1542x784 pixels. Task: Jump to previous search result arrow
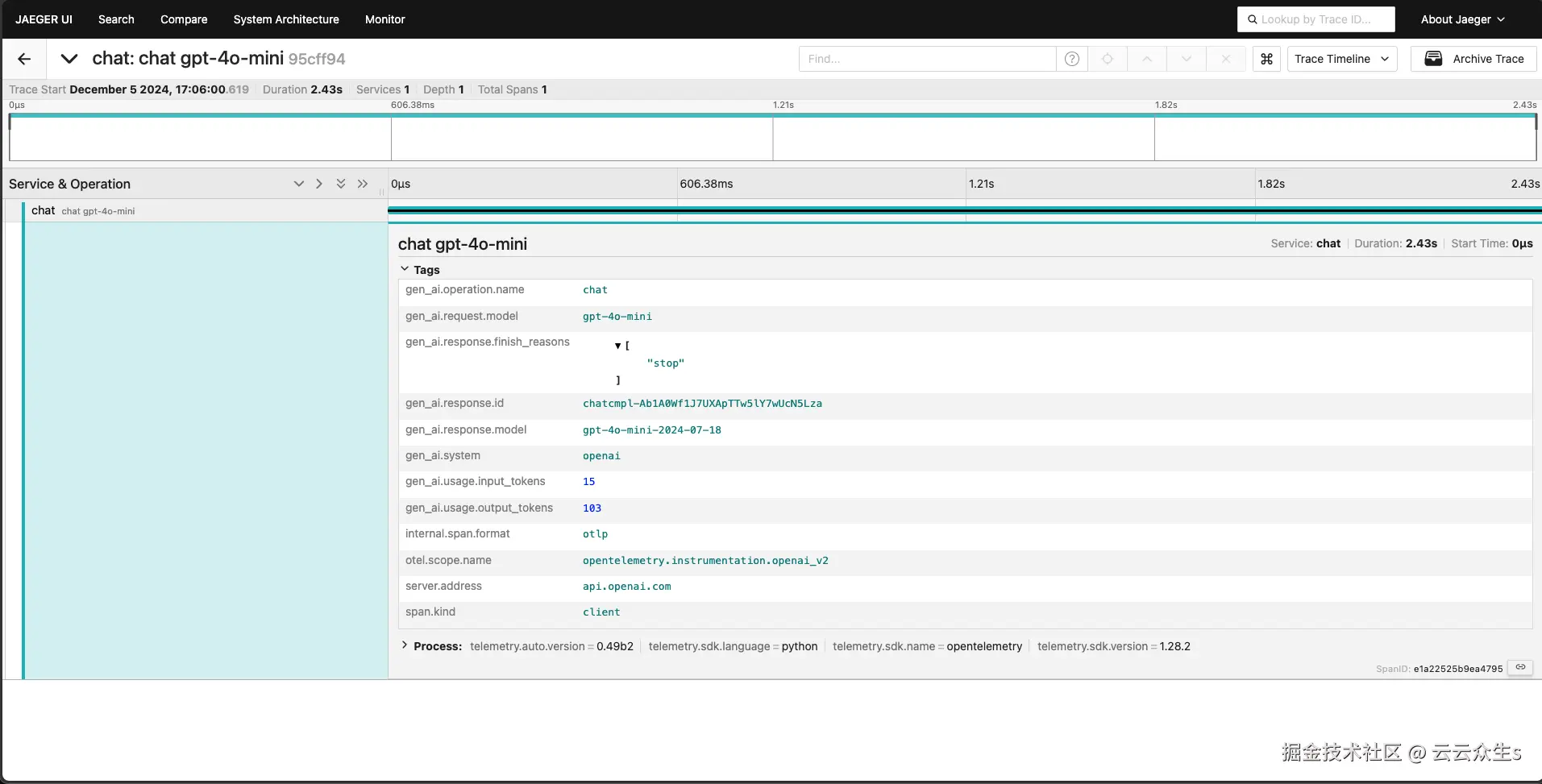click(x=1147, y=59)
